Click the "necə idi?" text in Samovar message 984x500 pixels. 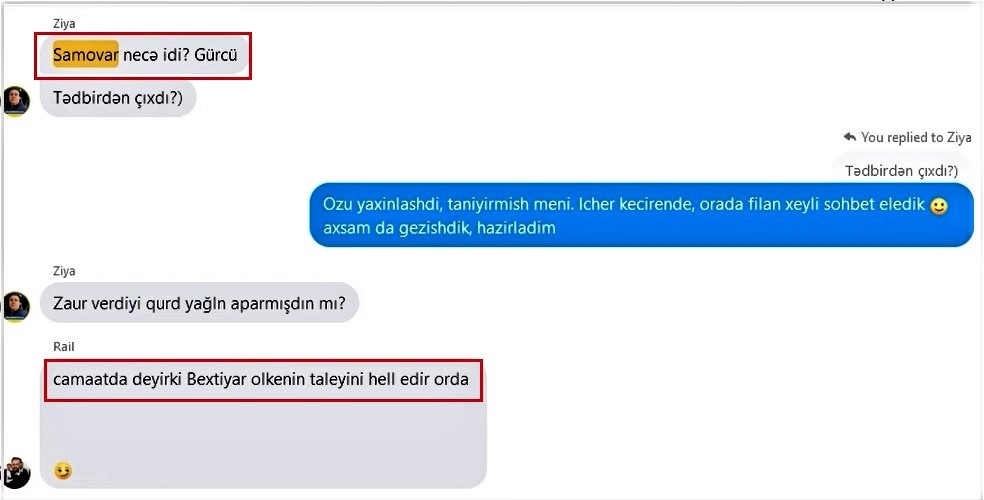pos(156,55)
